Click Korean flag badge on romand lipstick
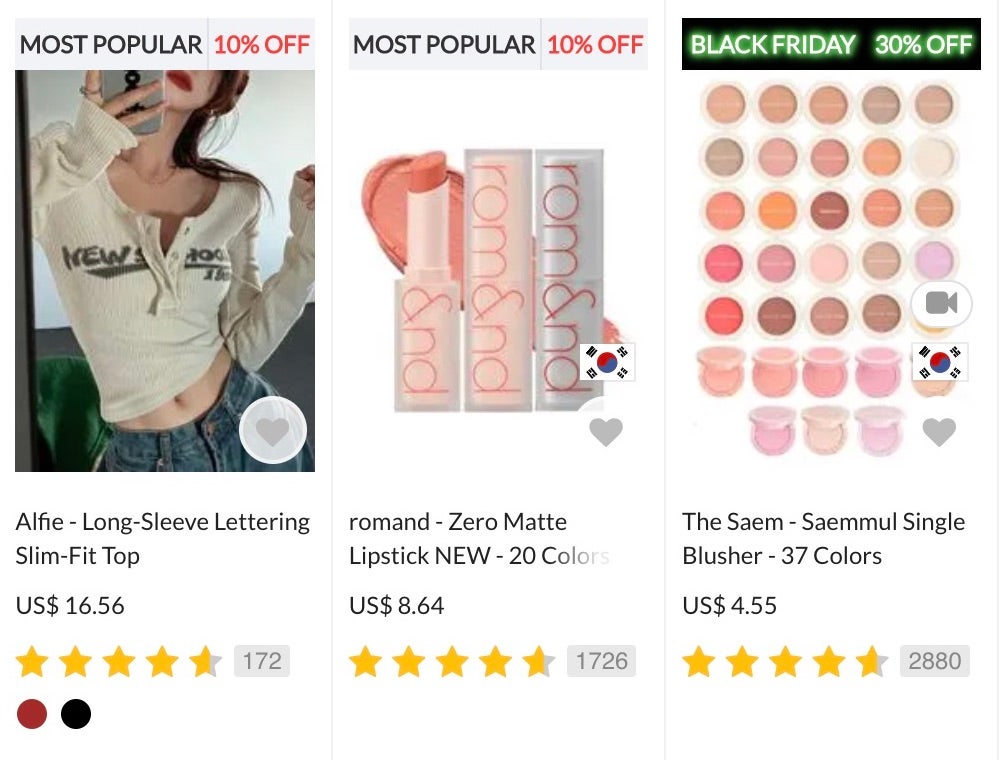 click(x=607, y=362)
